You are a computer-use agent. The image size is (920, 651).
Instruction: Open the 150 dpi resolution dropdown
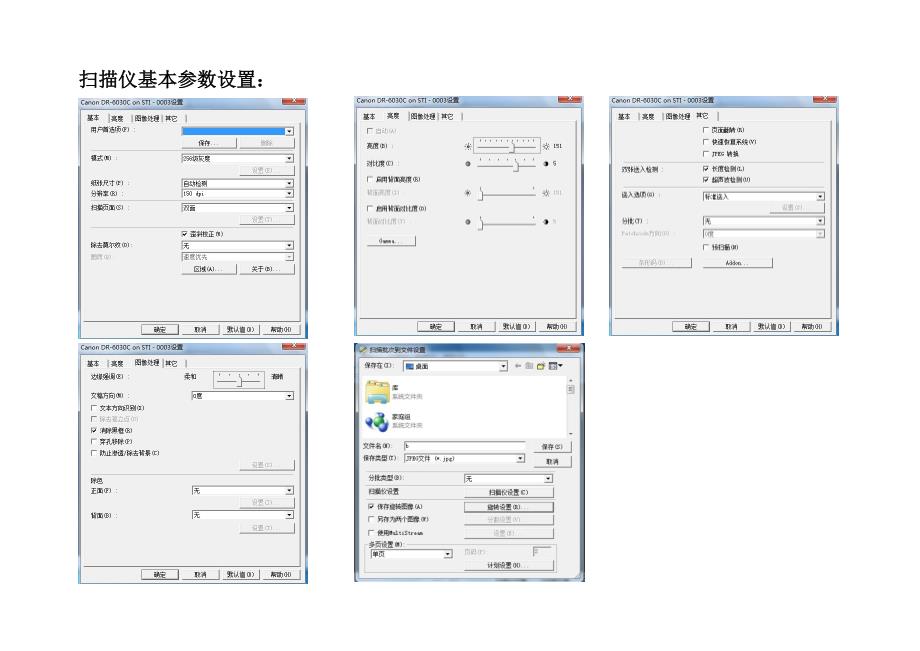(289, 193)
